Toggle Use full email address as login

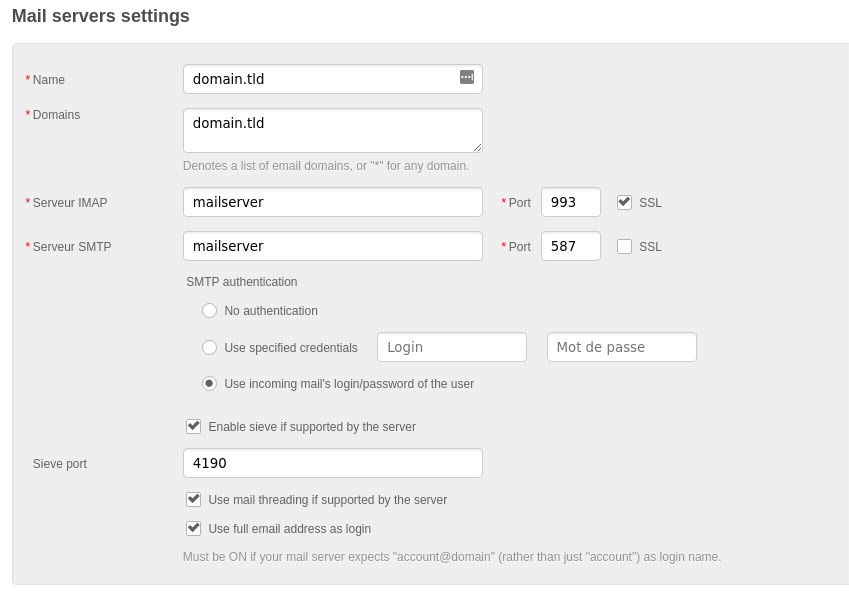point(194,528)
